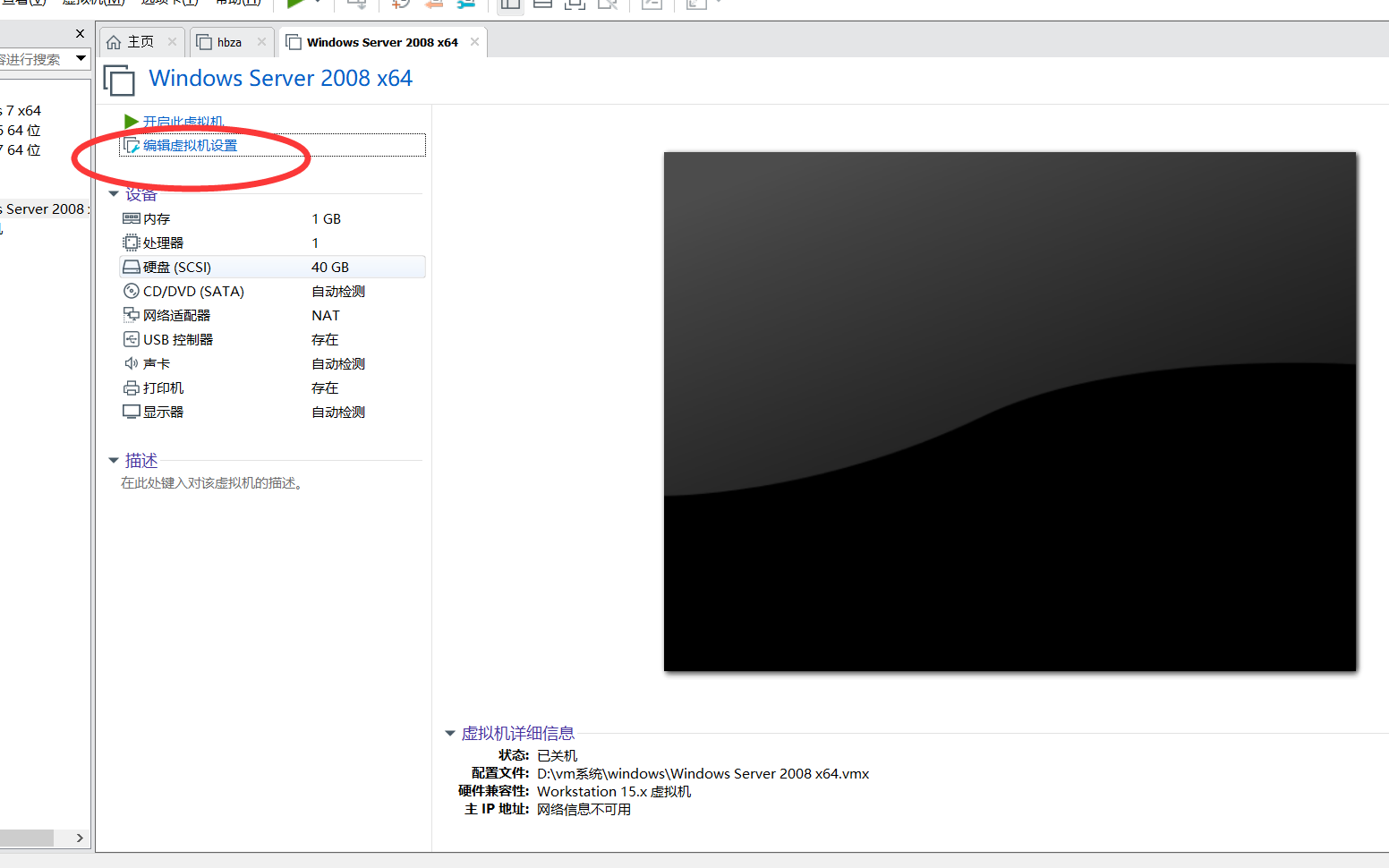
Task: Close the library side panel with its X
Action: click(80, 33)
